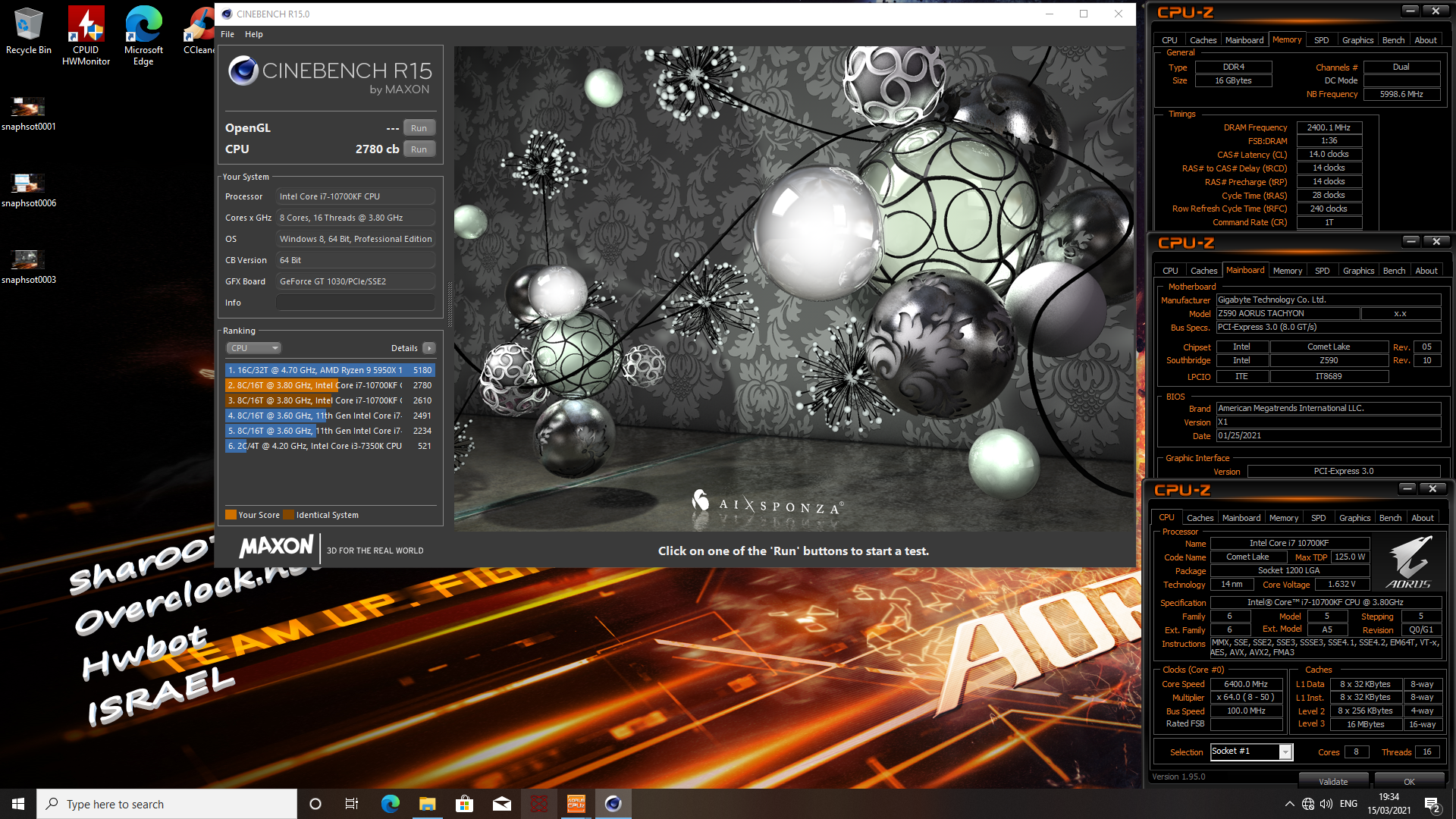Open Microsoft Edge desktop shortcut
Image resolution: width=1456 pixels, height=819 pixels.
click(x=143, y=36)
